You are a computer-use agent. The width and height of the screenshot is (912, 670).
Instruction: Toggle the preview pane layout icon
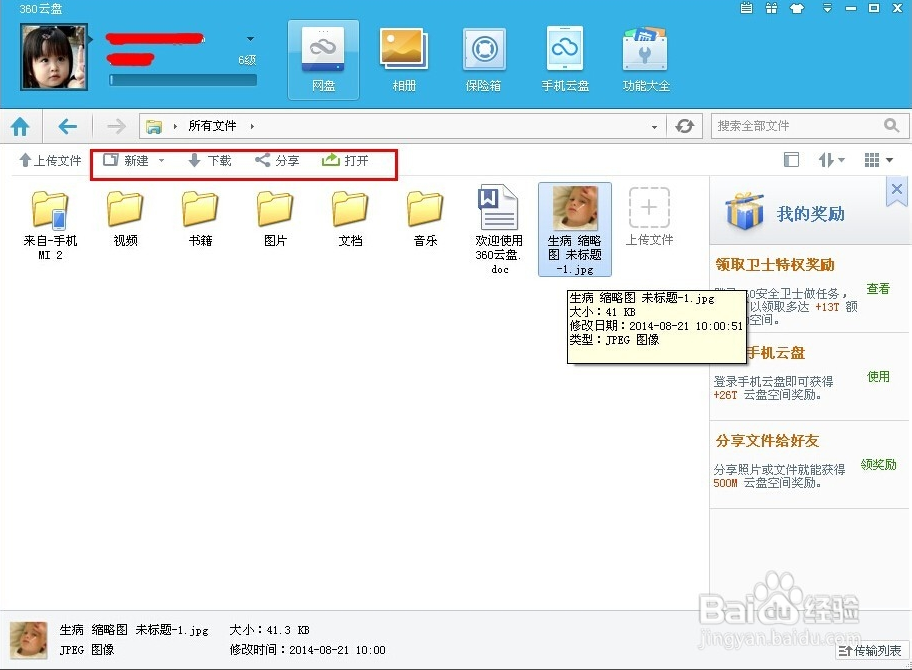[x=791, y=160]
